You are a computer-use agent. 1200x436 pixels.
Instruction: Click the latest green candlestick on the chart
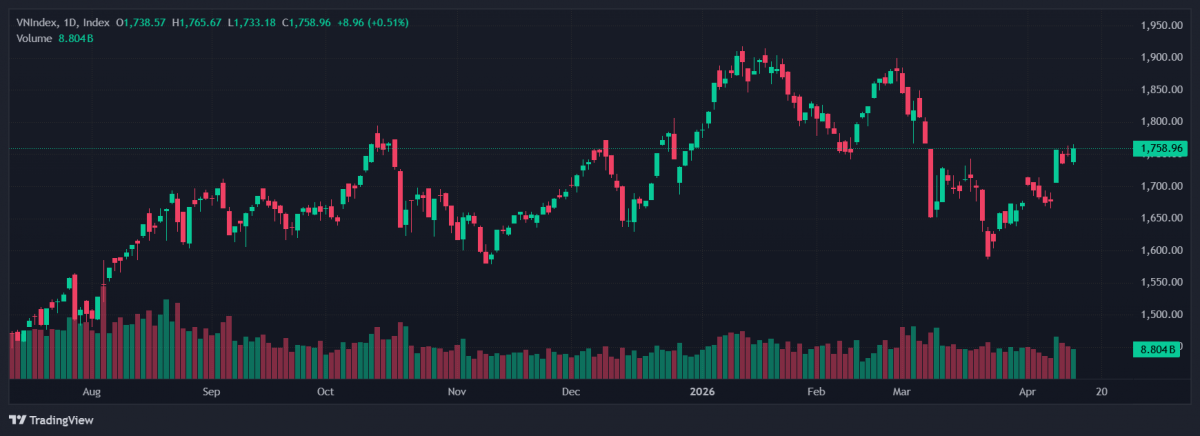tap(1074, 154)
